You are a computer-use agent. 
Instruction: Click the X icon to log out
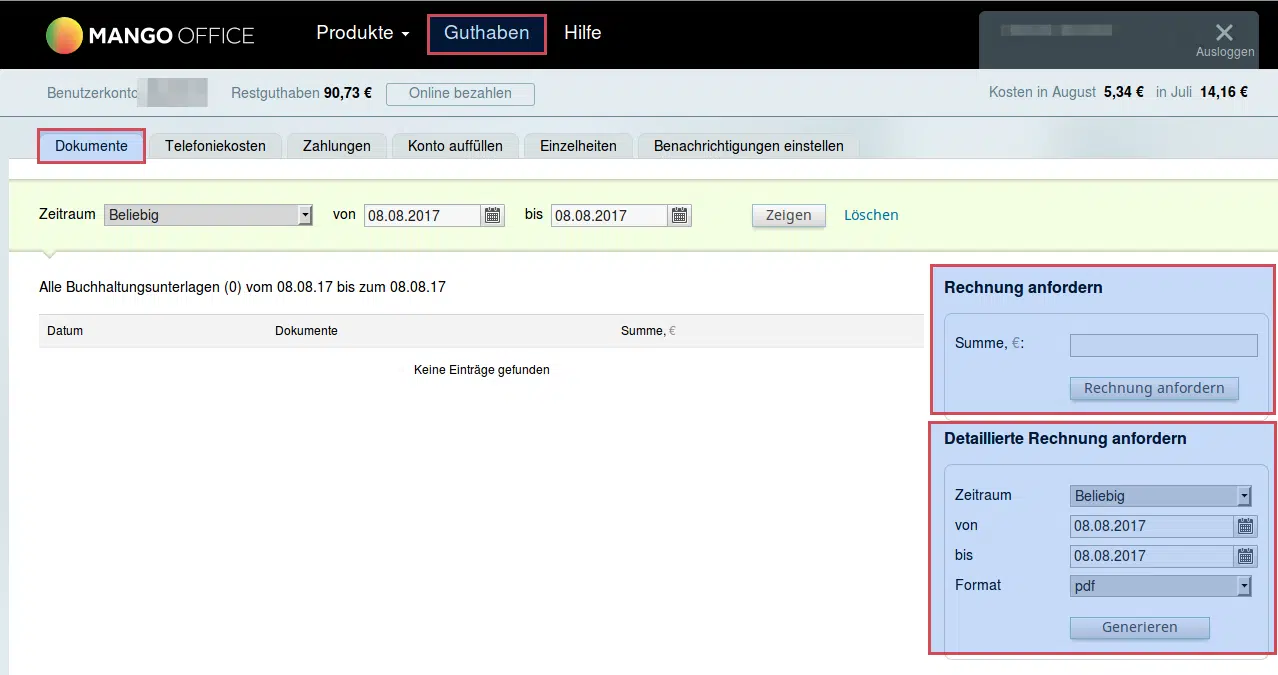1224,32
